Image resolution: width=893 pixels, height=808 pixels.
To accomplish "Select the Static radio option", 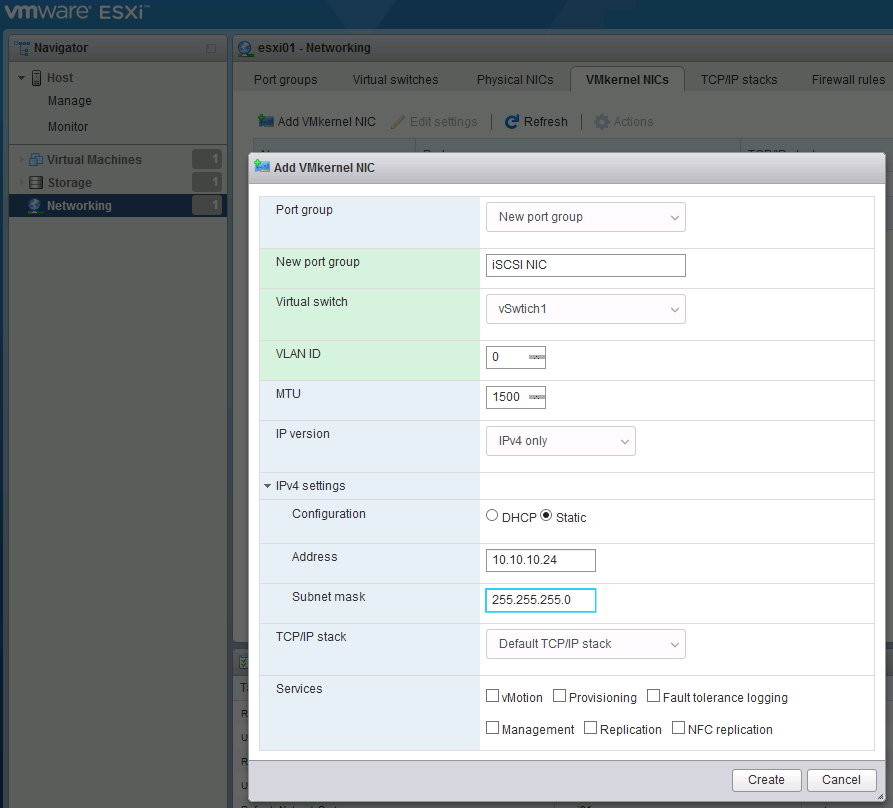I will pyautogui.click(x=546, y=515).
